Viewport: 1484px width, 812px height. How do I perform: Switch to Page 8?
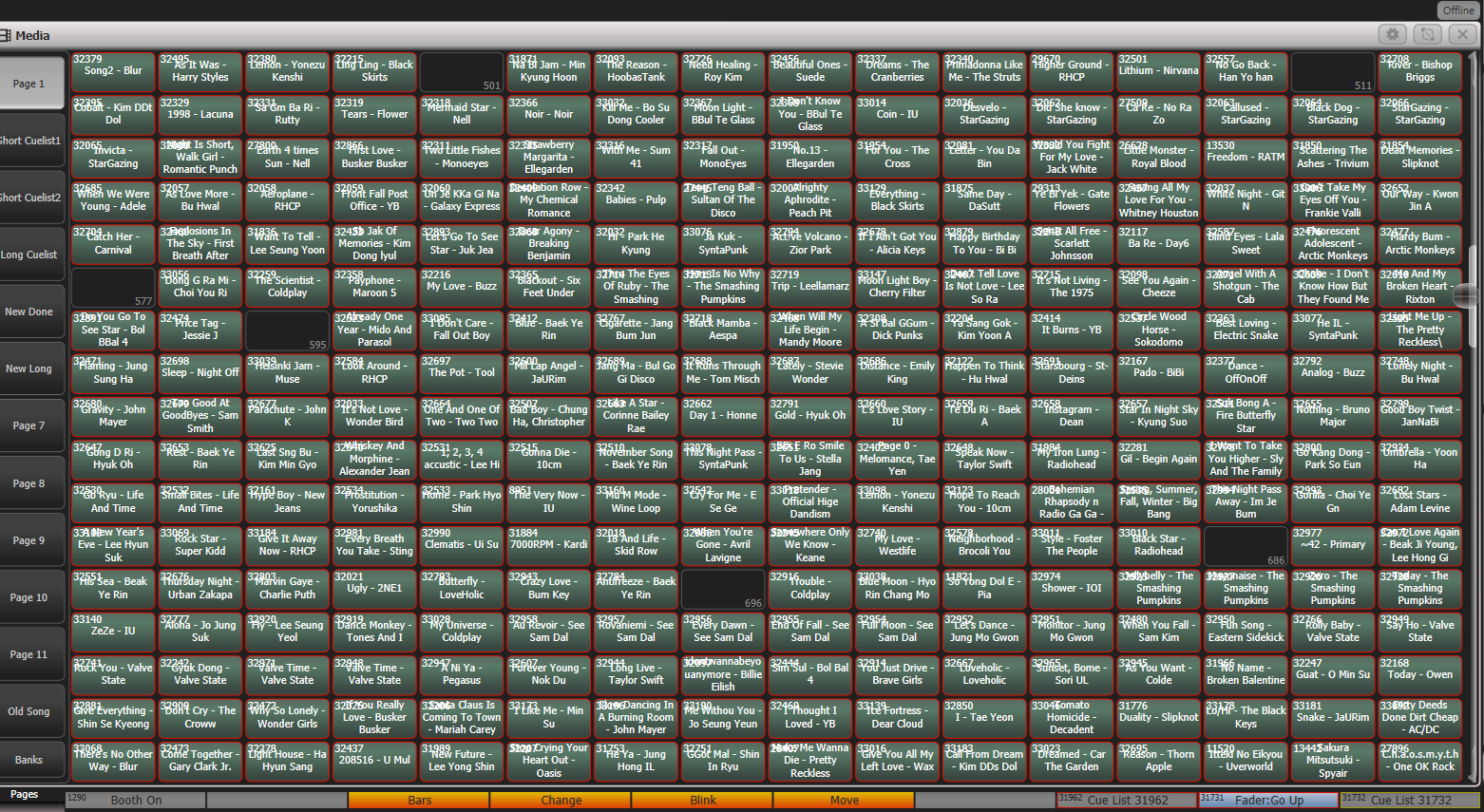coord(30,483)
